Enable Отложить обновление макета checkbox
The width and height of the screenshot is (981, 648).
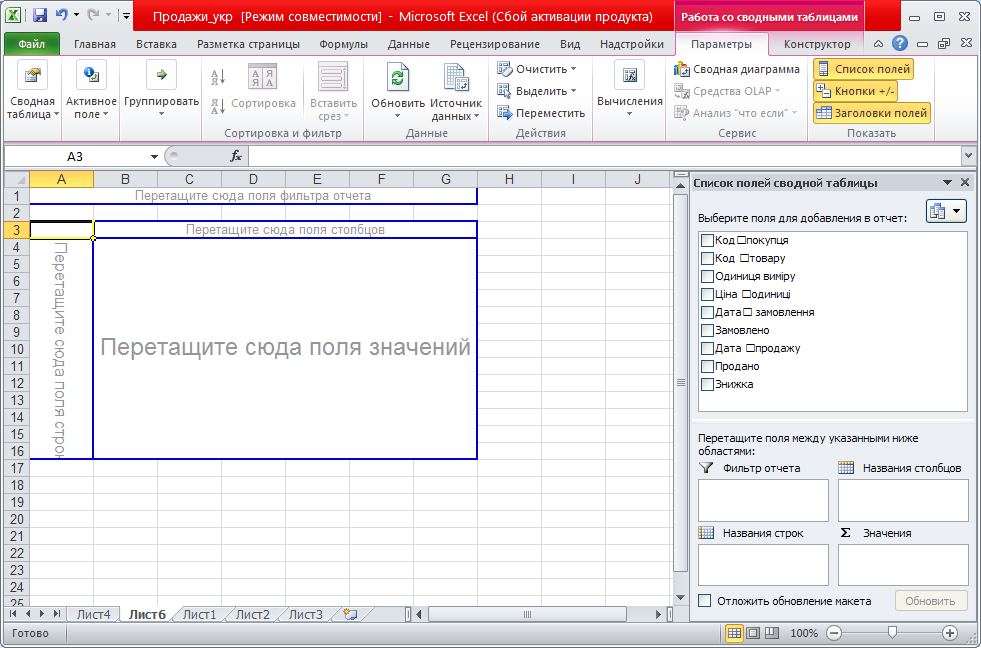coord(705,601)
